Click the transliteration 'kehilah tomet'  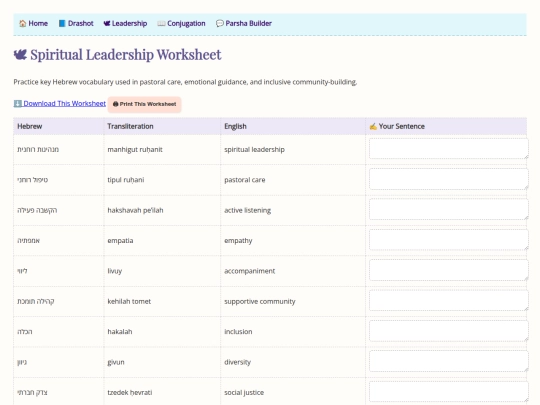click(129, 301)
